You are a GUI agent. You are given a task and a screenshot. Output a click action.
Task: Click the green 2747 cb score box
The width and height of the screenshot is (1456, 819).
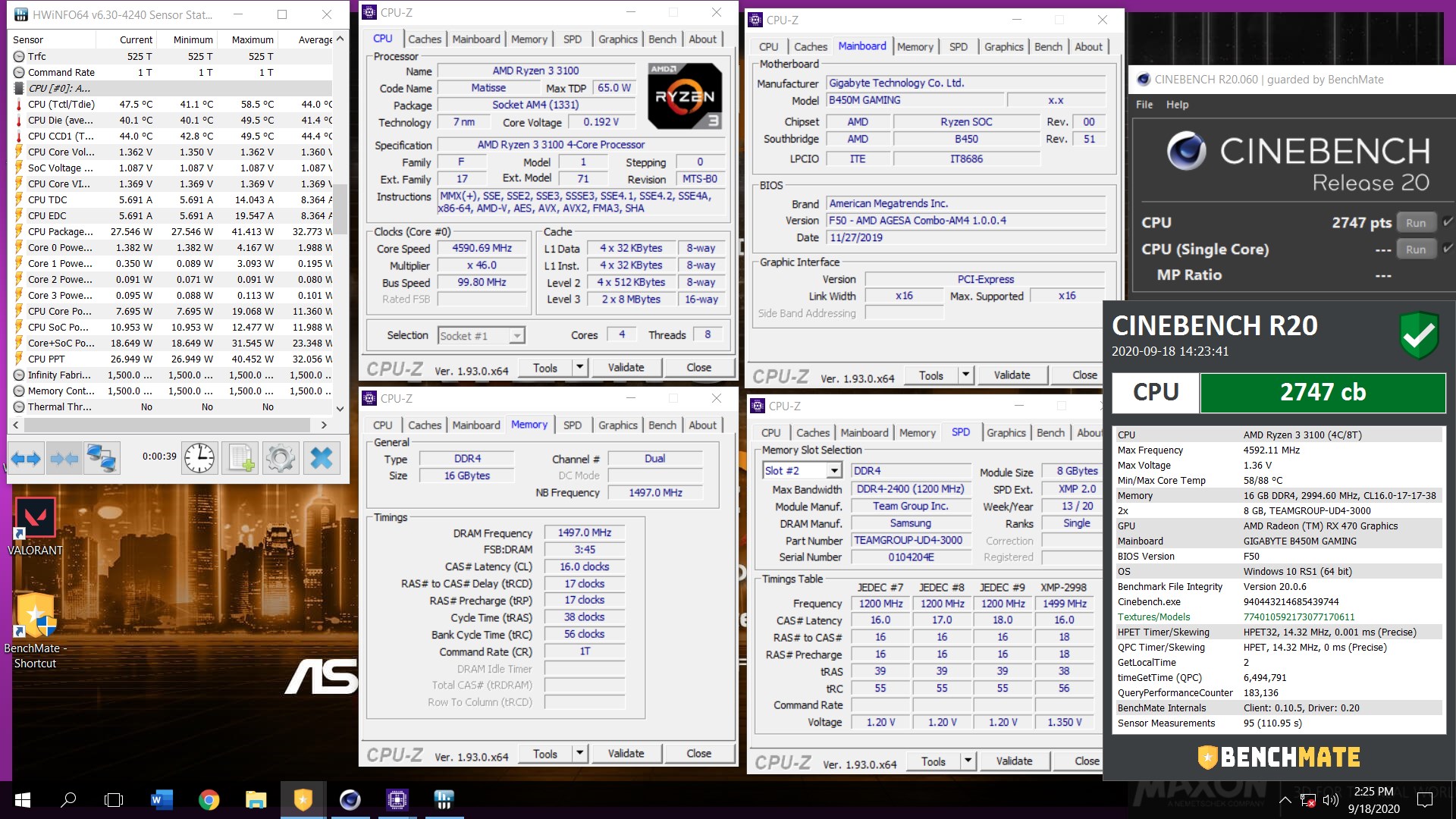point(1323,392)
